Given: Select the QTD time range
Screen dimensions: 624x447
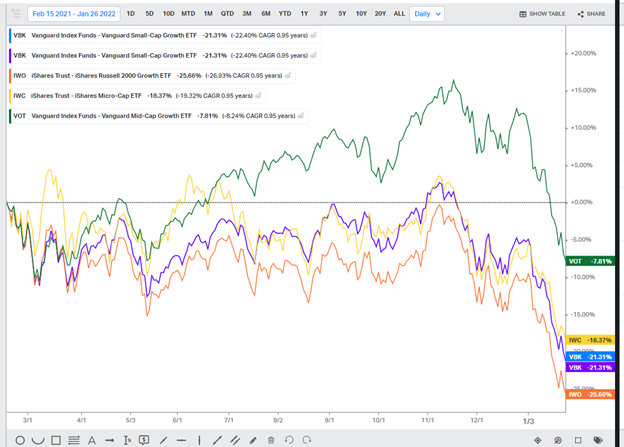Looking at the screenshot, I should 227,14.
